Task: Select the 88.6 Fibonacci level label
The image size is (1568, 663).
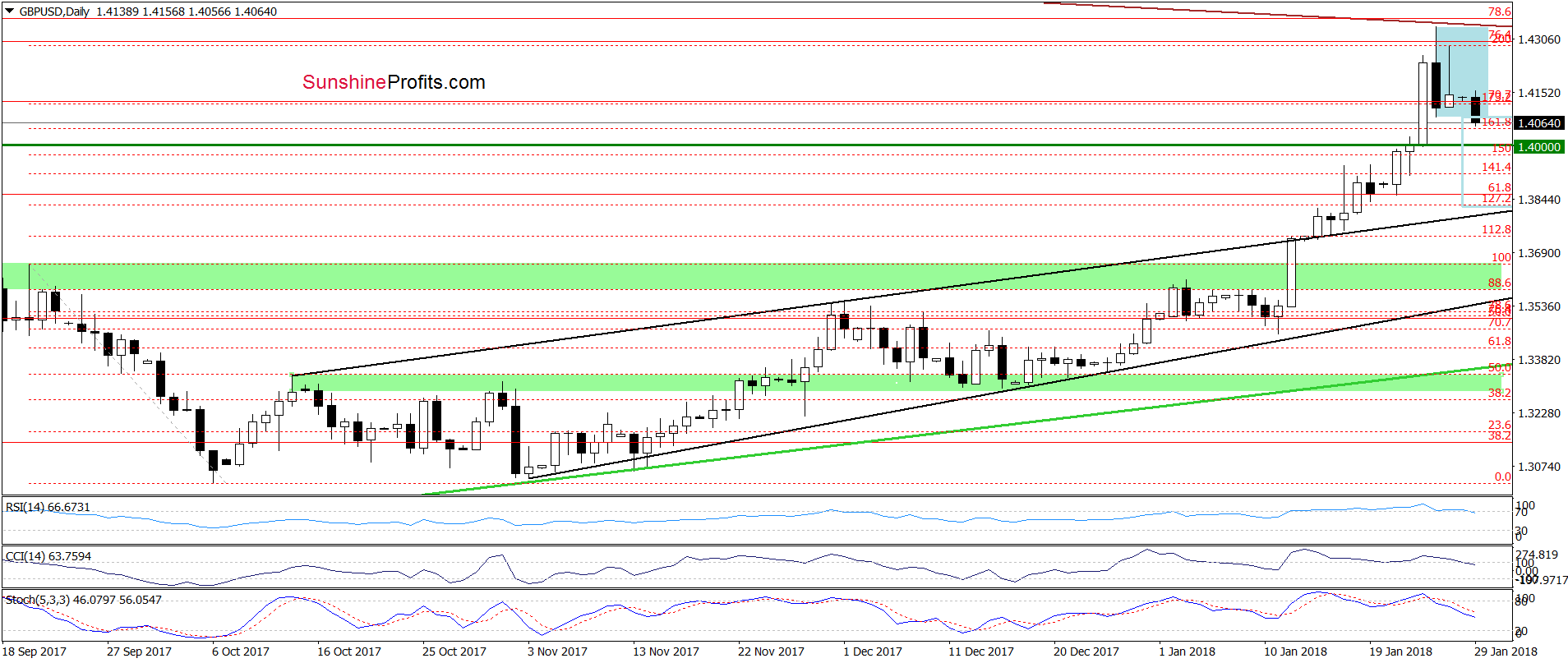Action: click(x=1500, y=283)
